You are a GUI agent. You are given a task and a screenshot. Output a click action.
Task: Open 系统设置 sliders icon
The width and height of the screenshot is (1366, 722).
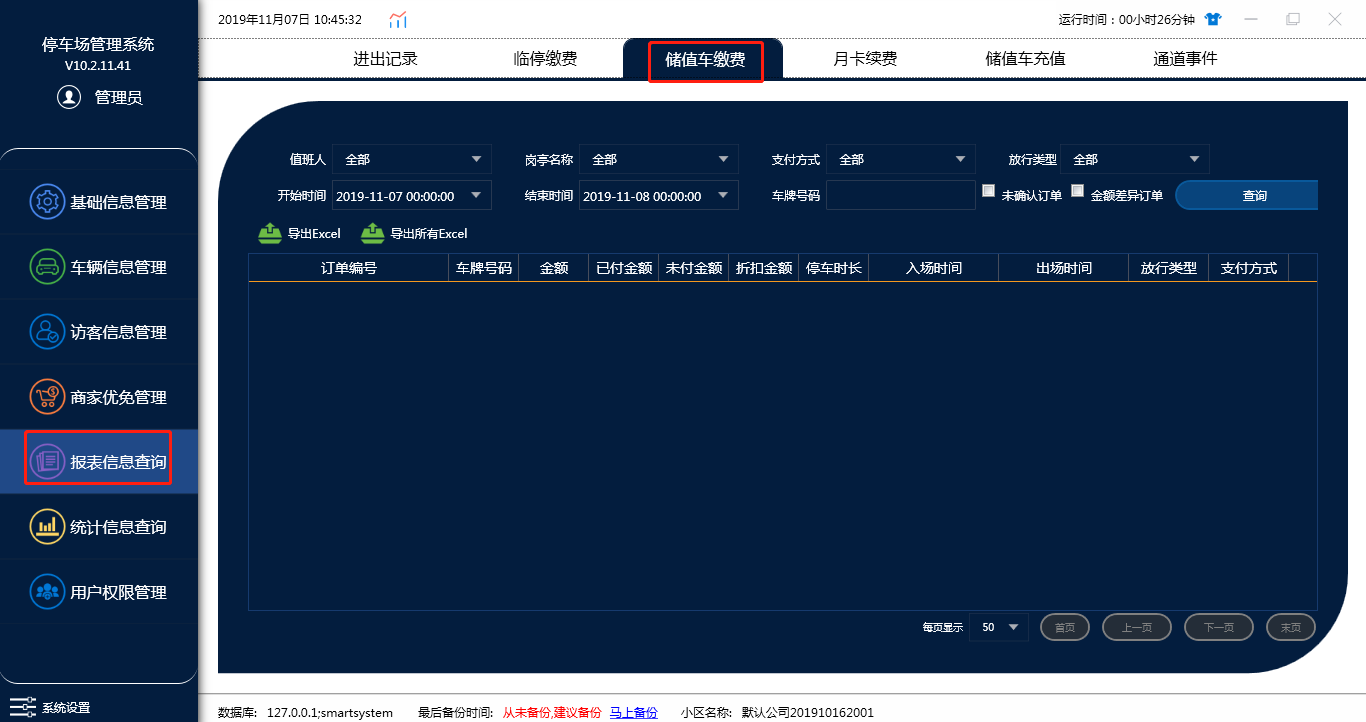[22, 707]
